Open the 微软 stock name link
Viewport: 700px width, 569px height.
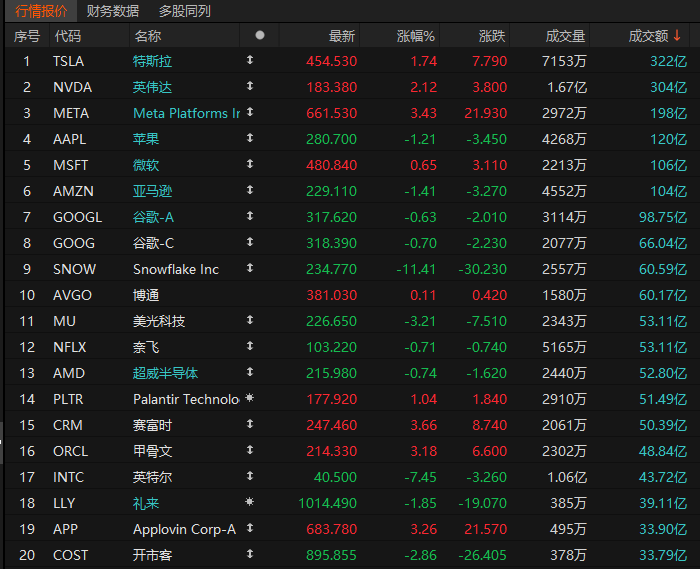[146, 165]
